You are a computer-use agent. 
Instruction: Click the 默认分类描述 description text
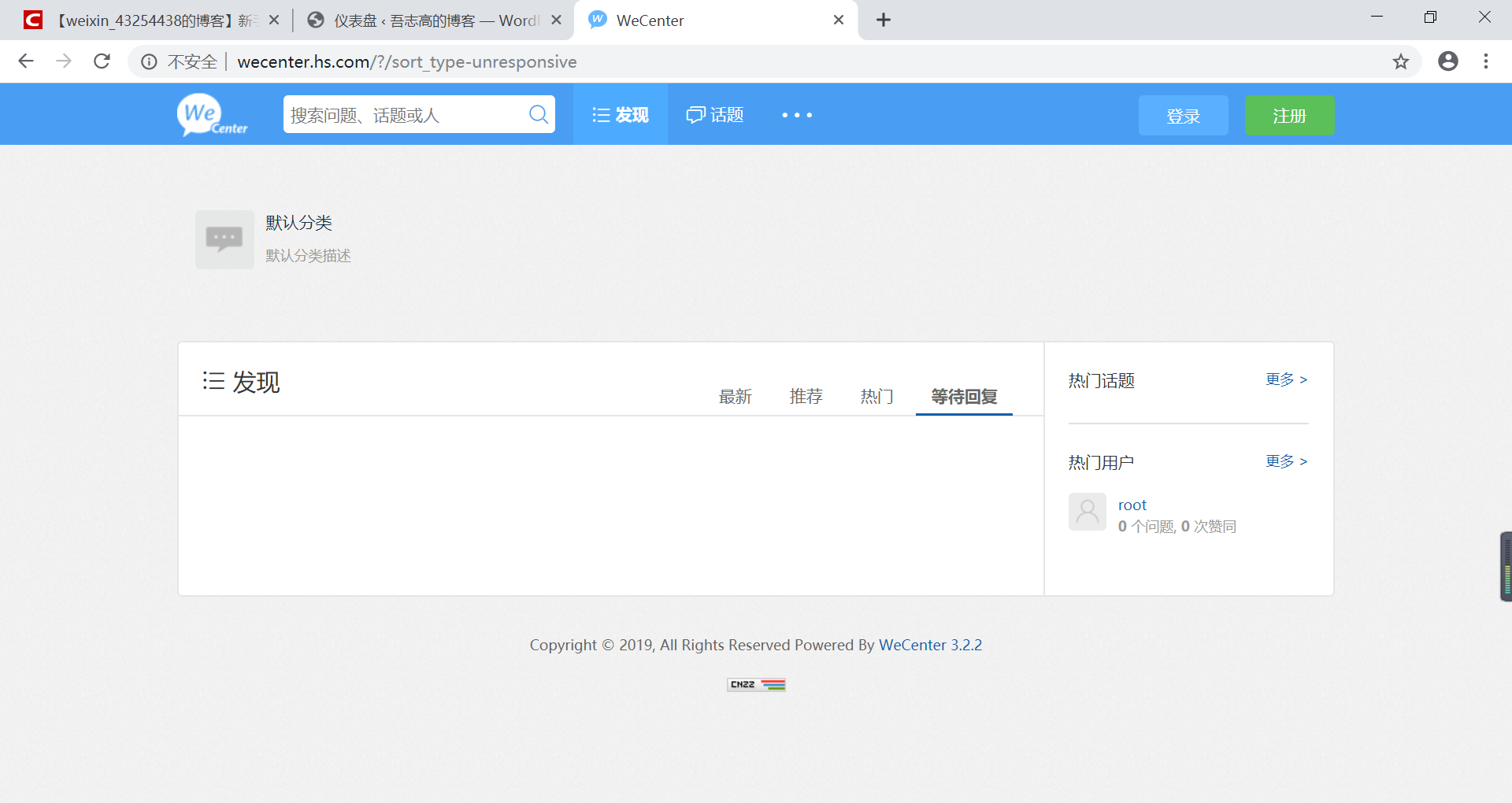308,256
